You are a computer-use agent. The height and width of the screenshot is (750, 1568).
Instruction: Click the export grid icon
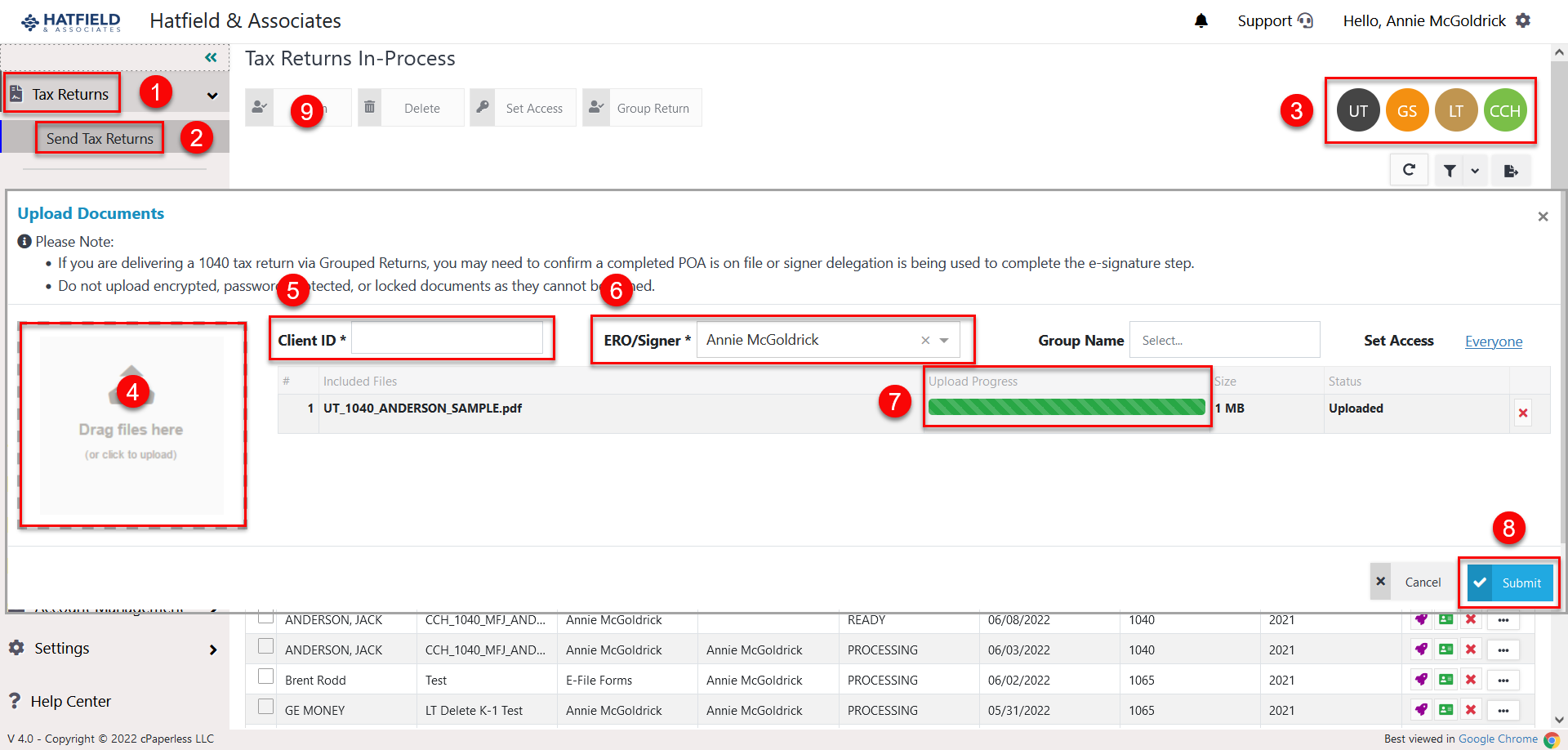pyautogui.click(x=1512, y=169)
